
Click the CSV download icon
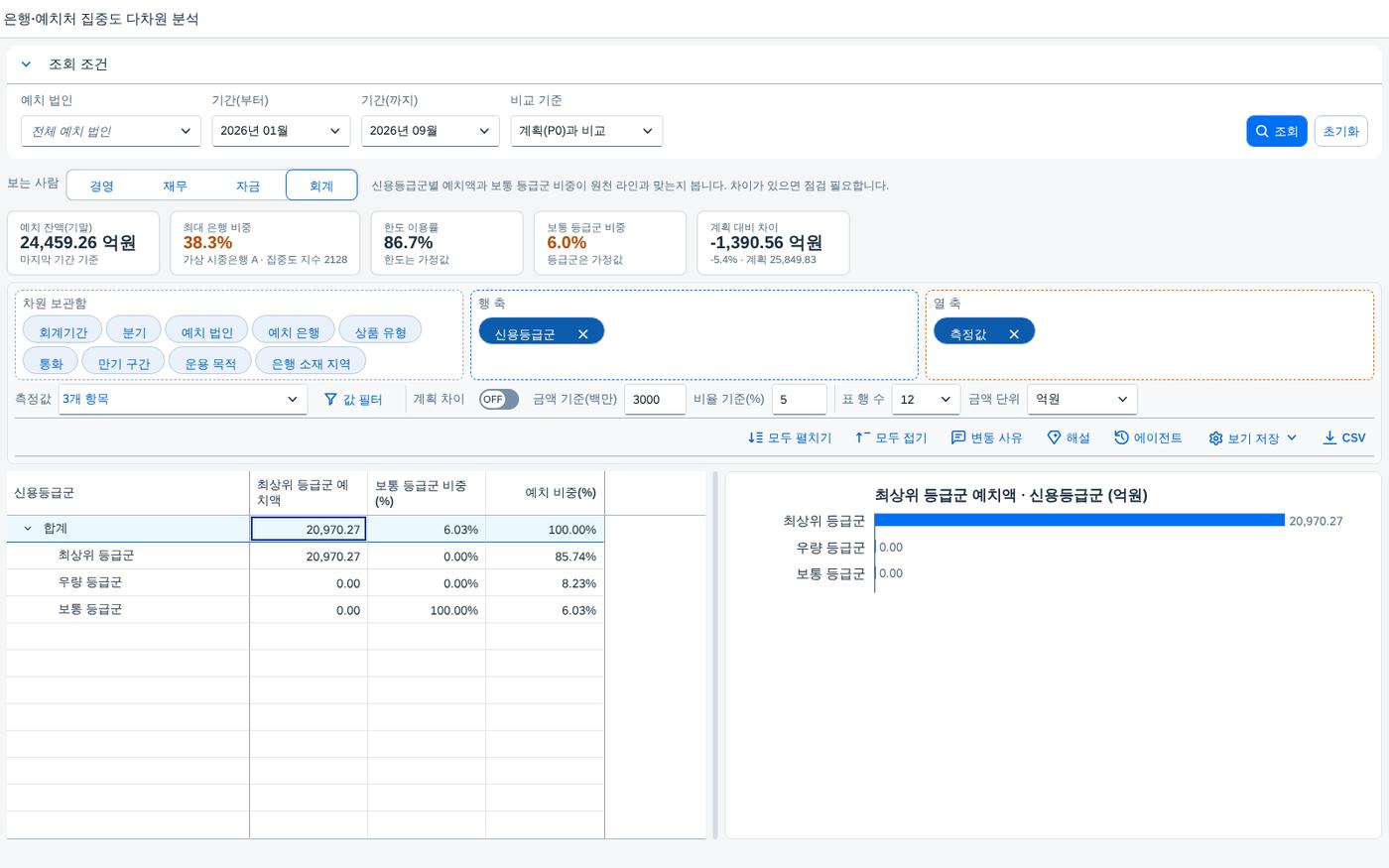pyautogui.click(x=1329, y=437)
